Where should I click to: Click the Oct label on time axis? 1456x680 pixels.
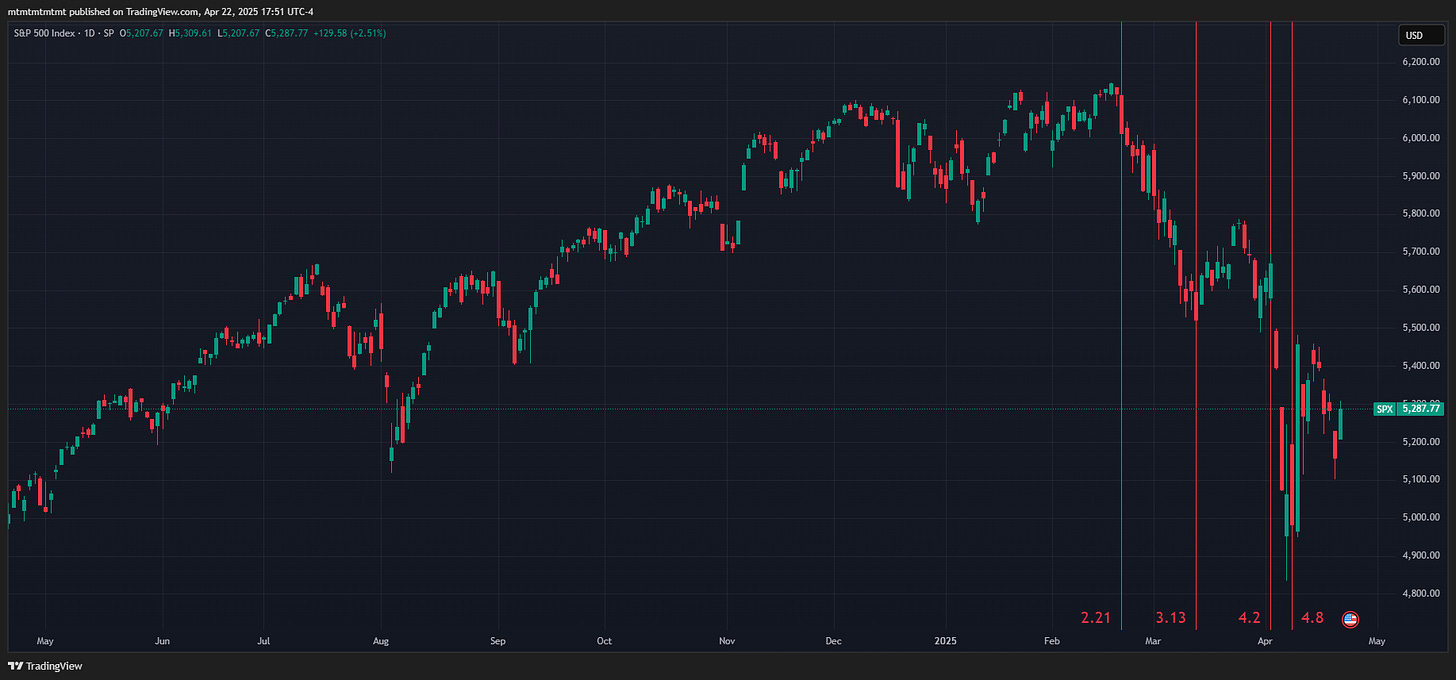click(603, 639)
